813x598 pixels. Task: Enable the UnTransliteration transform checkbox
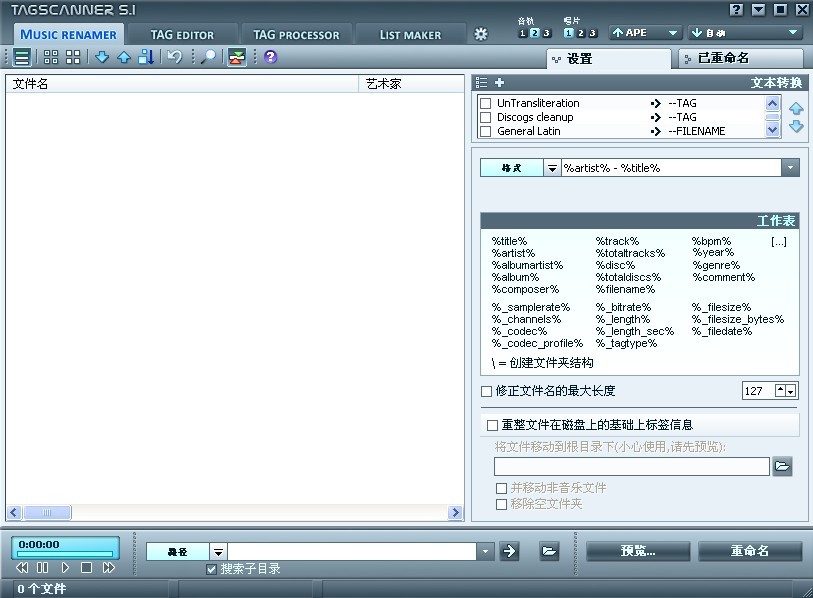click(x=486, y=103)
